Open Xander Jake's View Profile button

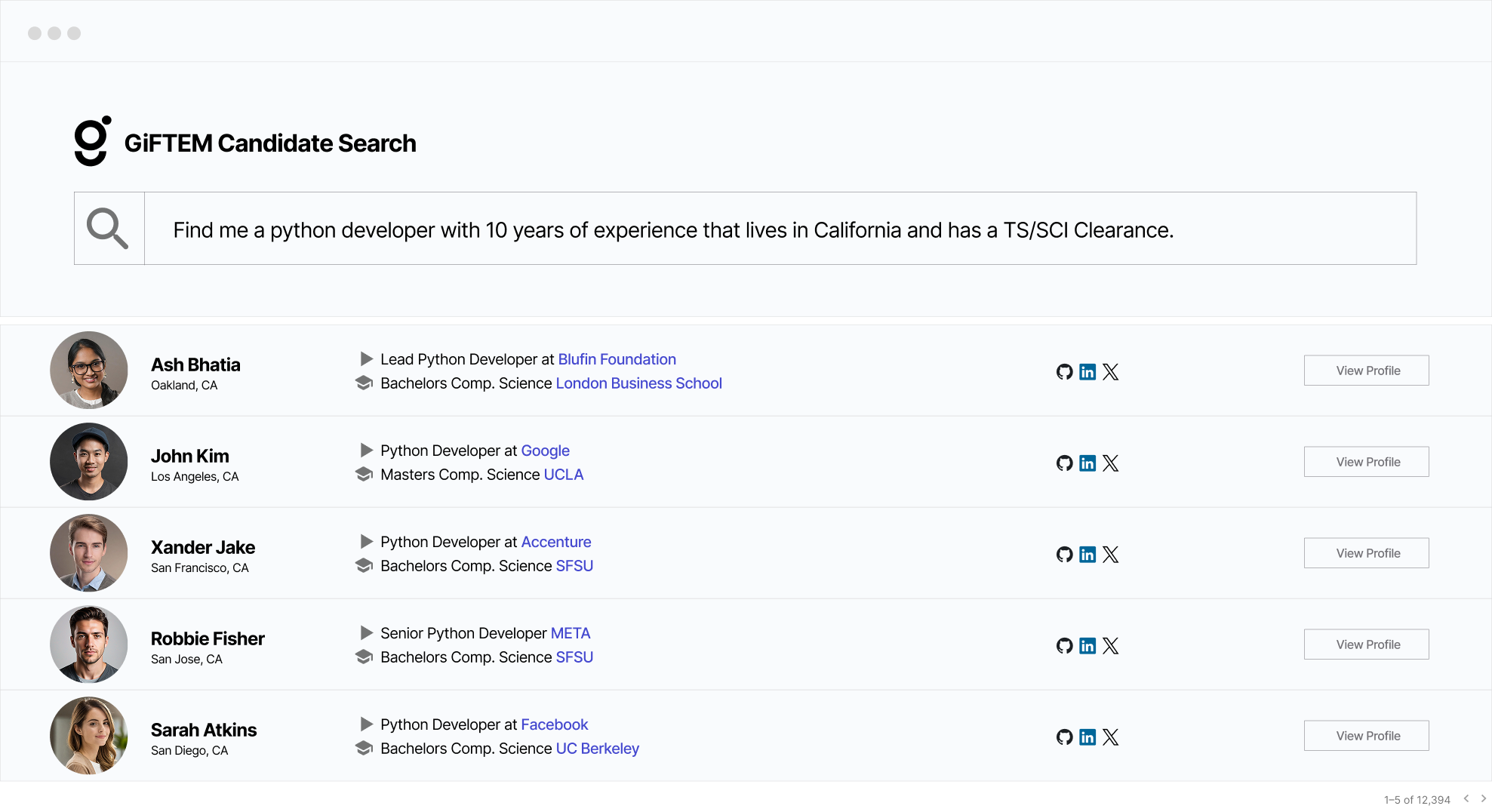click(1366, 553)
